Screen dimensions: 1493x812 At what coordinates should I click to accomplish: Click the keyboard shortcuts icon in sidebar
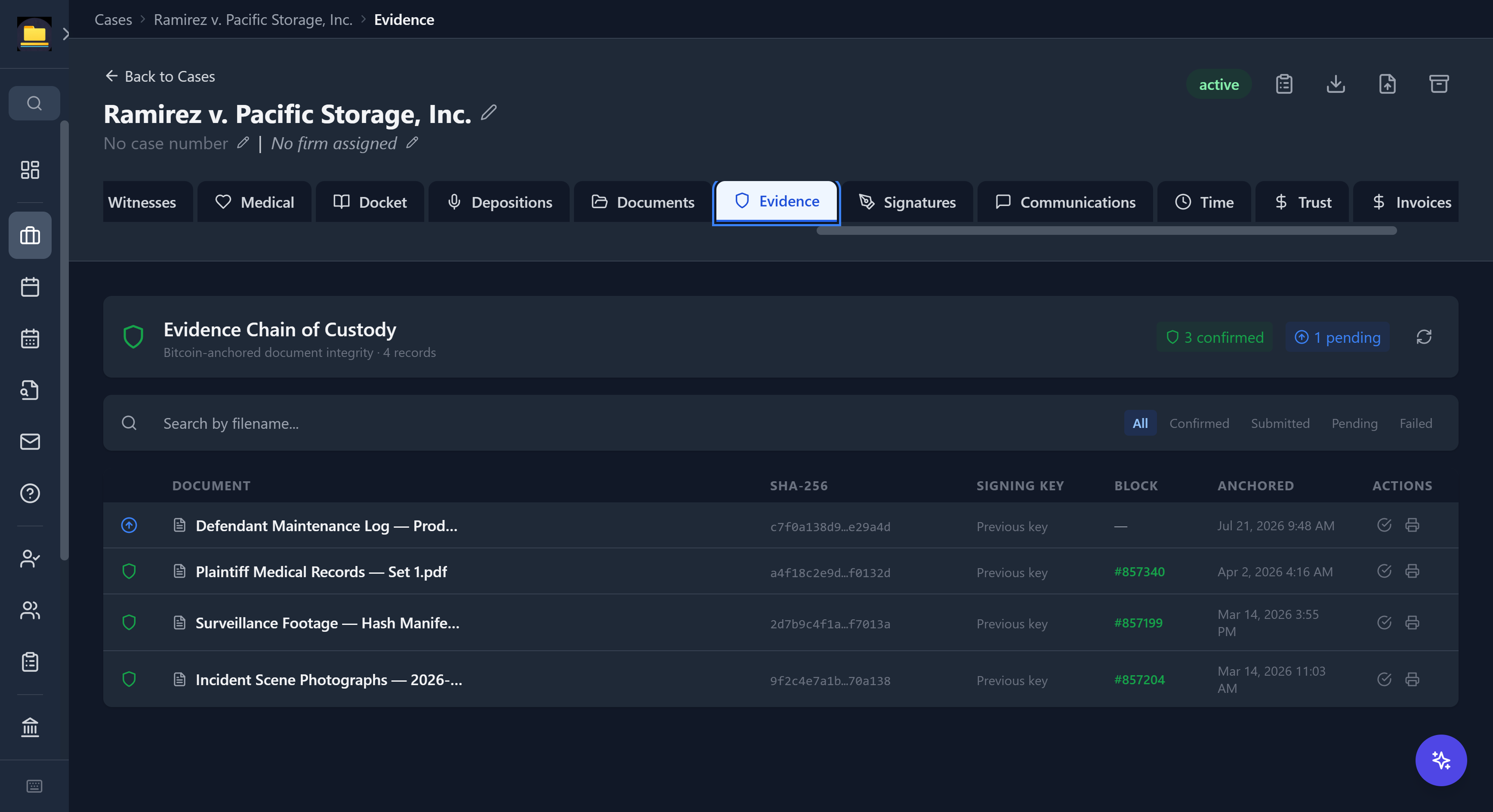(x=34, y=786)
